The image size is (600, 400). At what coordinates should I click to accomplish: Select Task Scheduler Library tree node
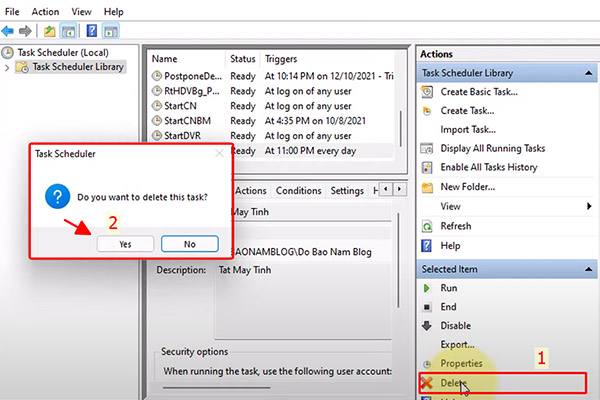78,67
